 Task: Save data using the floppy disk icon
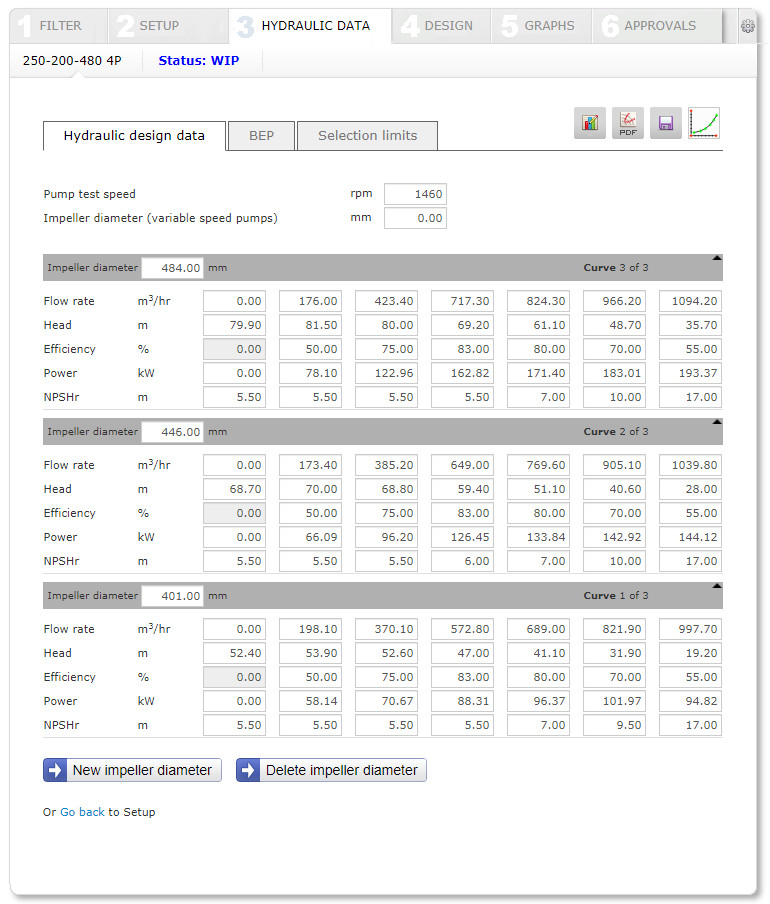click(x=666, y=123)
